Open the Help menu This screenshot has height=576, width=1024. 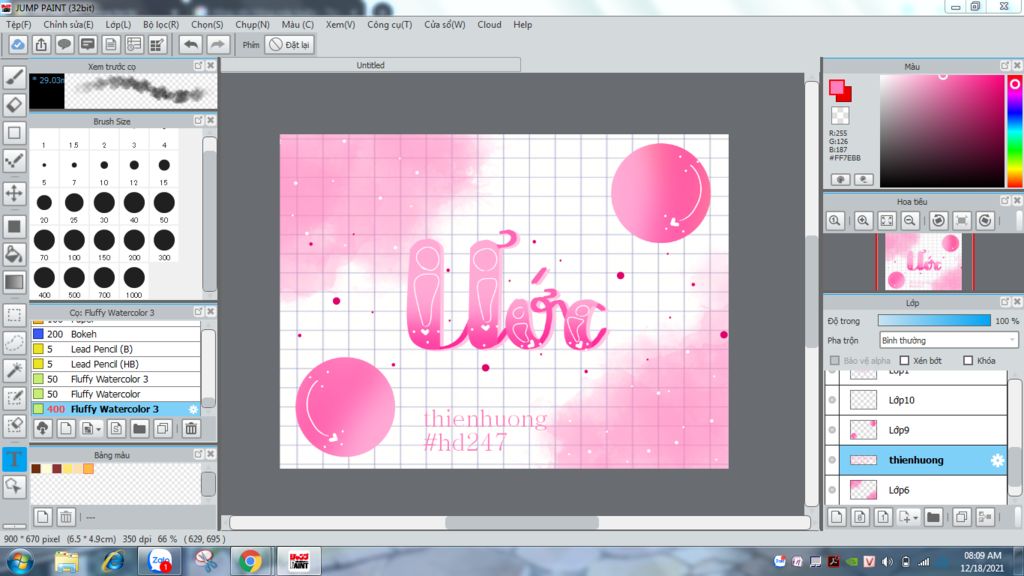[522, 25]
